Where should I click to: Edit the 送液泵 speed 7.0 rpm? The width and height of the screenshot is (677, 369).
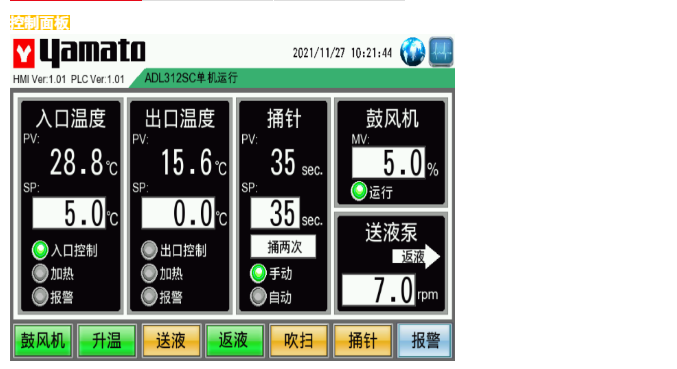379,290
